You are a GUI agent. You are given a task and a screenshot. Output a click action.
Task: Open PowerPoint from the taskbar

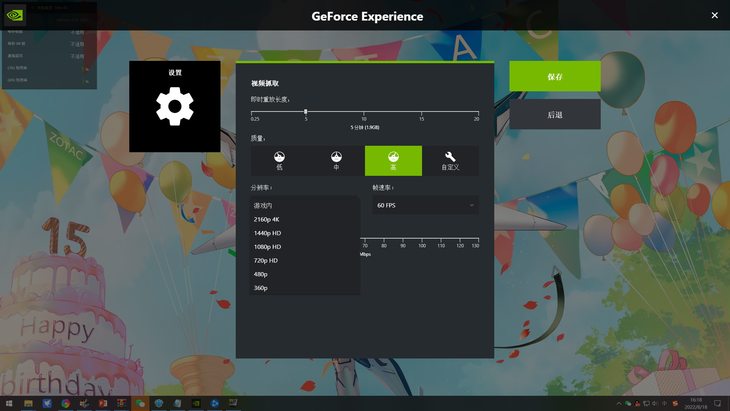pos(102,403)
